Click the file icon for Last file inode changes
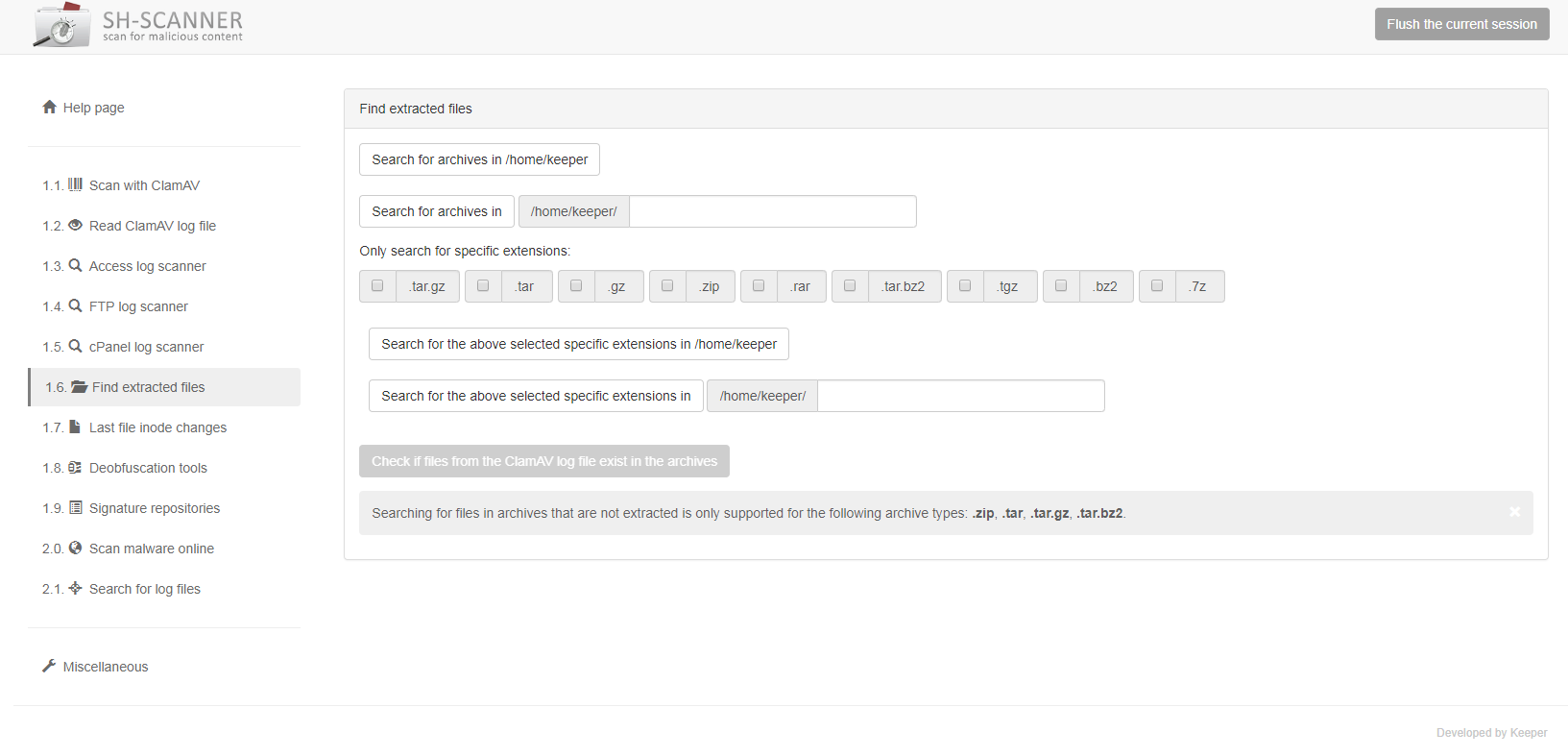 click(x=75, y=427)
